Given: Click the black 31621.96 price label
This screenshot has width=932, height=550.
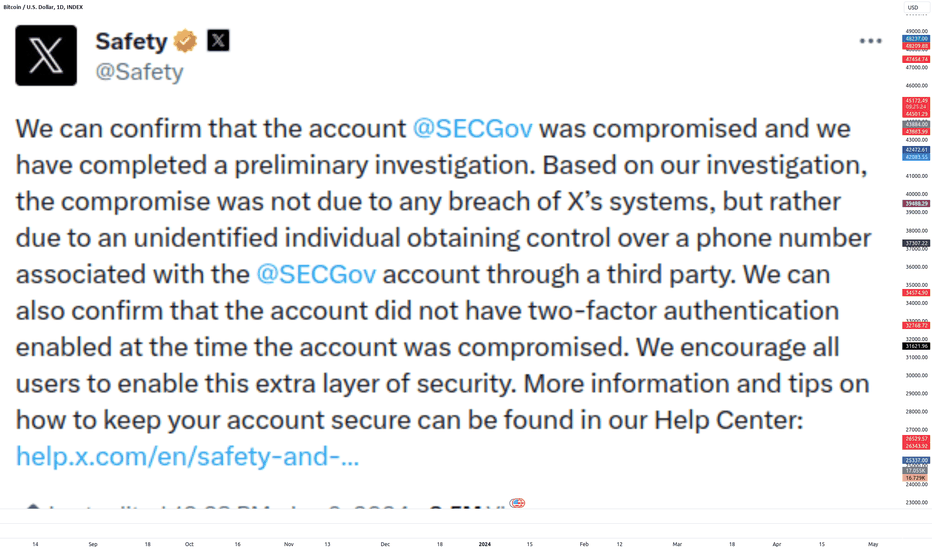Looking at the screenshot, I should click(916, 346).
